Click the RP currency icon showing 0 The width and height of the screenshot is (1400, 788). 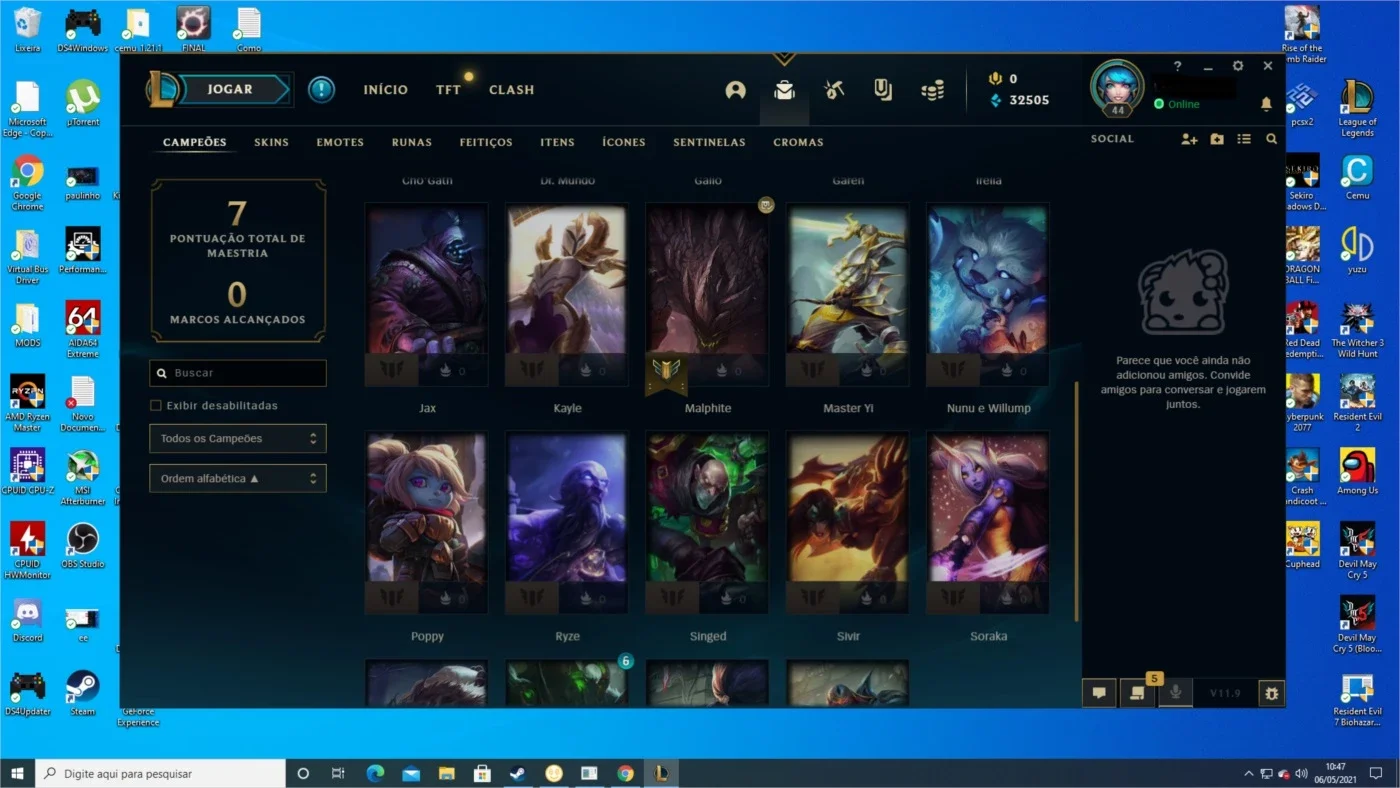[x=995, y=79]
